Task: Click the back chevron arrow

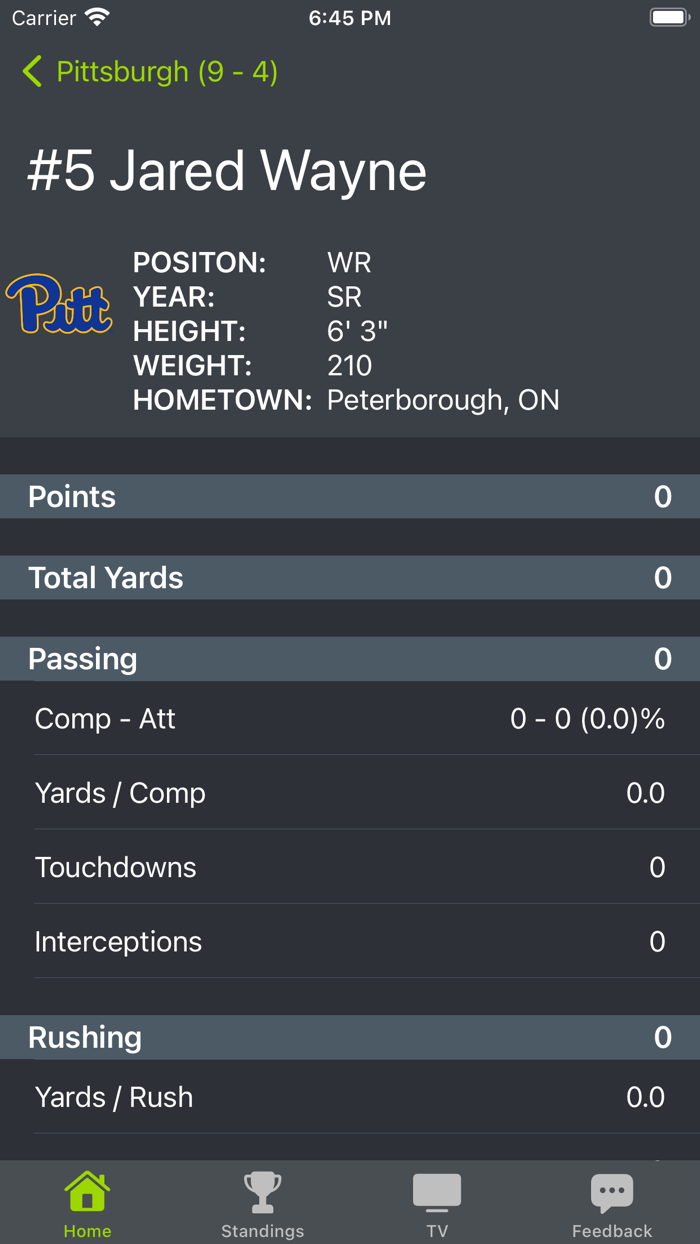Action: (x=31, y=71)
